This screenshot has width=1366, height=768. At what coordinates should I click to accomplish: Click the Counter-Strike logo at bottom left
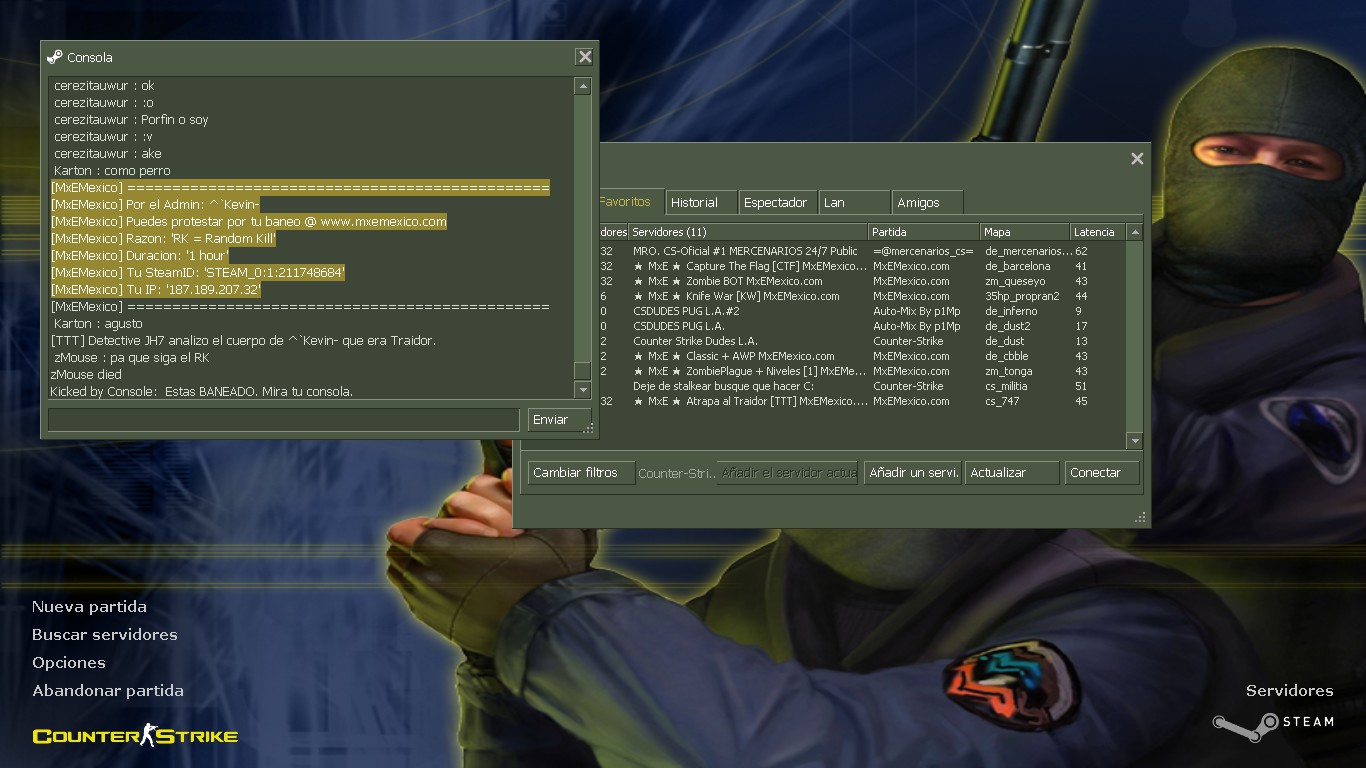point(135,737)
